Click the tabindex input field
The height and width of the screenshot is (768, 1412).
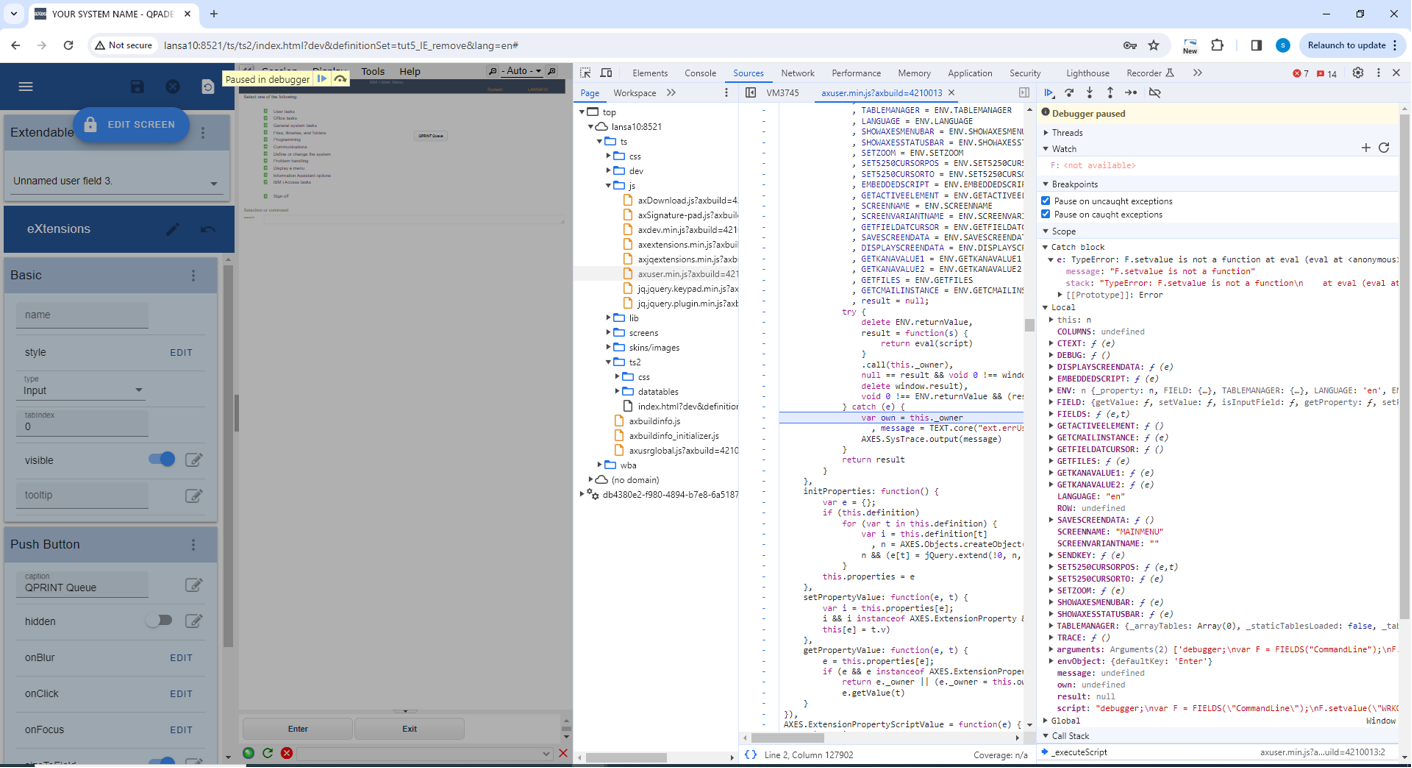(82, 426)
